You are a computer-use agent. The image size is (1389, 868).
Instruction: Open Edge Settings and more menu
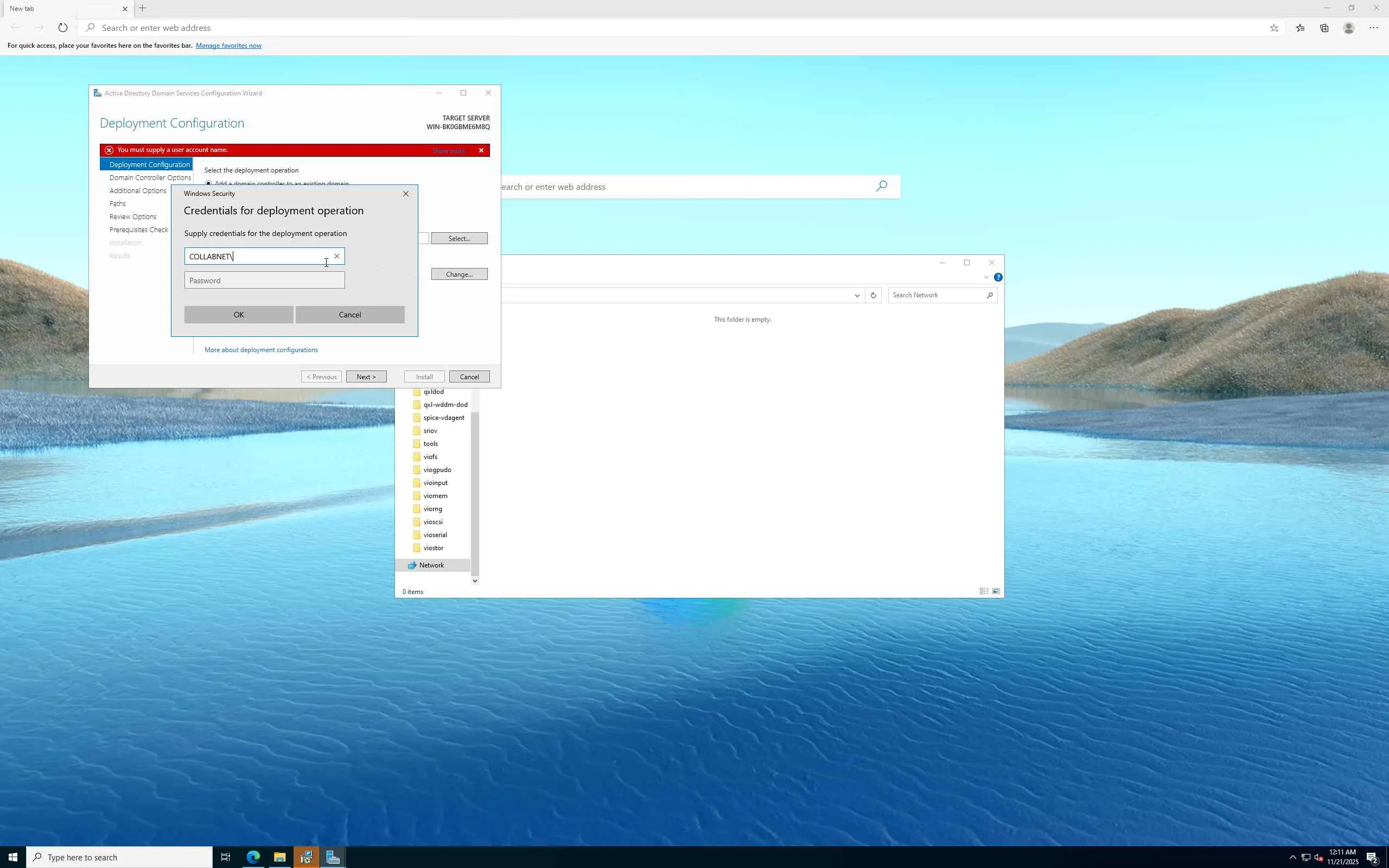(1373, 28)
